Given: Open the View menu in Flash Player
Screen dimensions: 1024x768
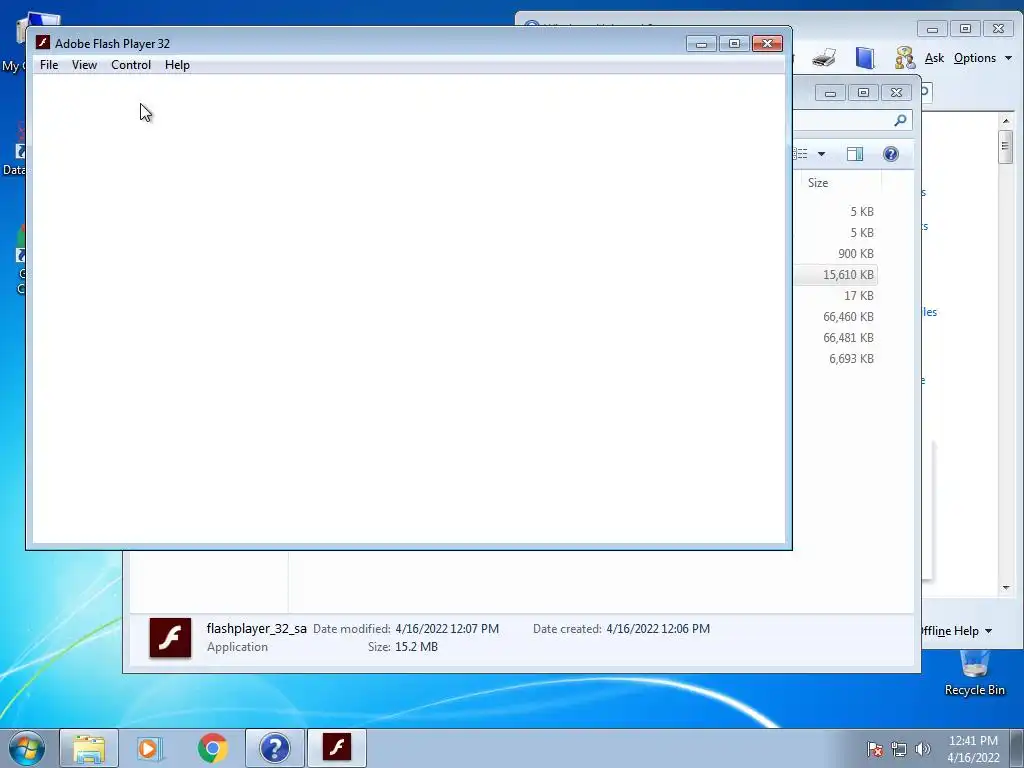Looking at the screenshot, I should tap(84, 65).
